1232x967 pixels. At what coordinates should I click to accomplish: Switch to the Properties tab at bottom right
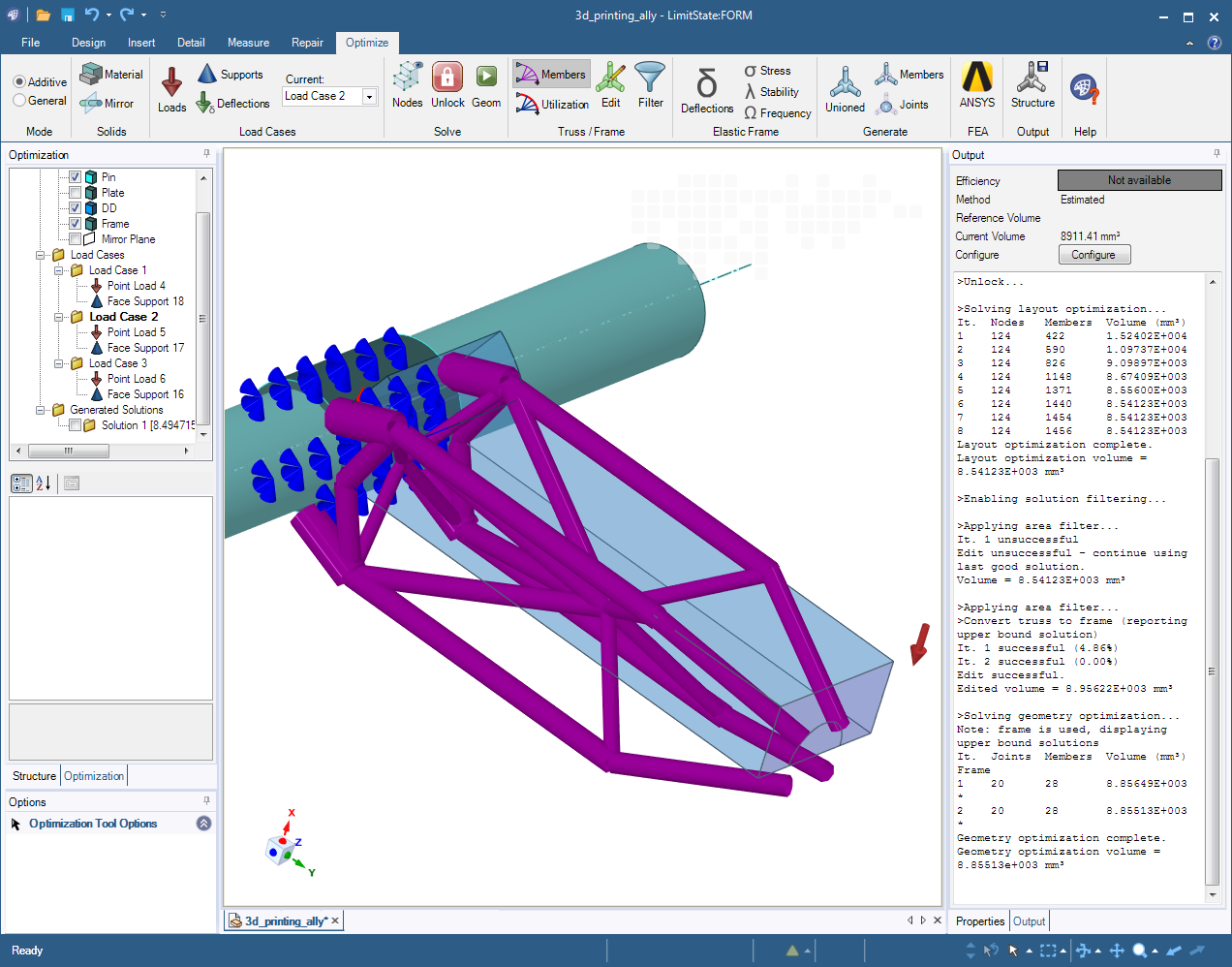click(x=980, y=921)
